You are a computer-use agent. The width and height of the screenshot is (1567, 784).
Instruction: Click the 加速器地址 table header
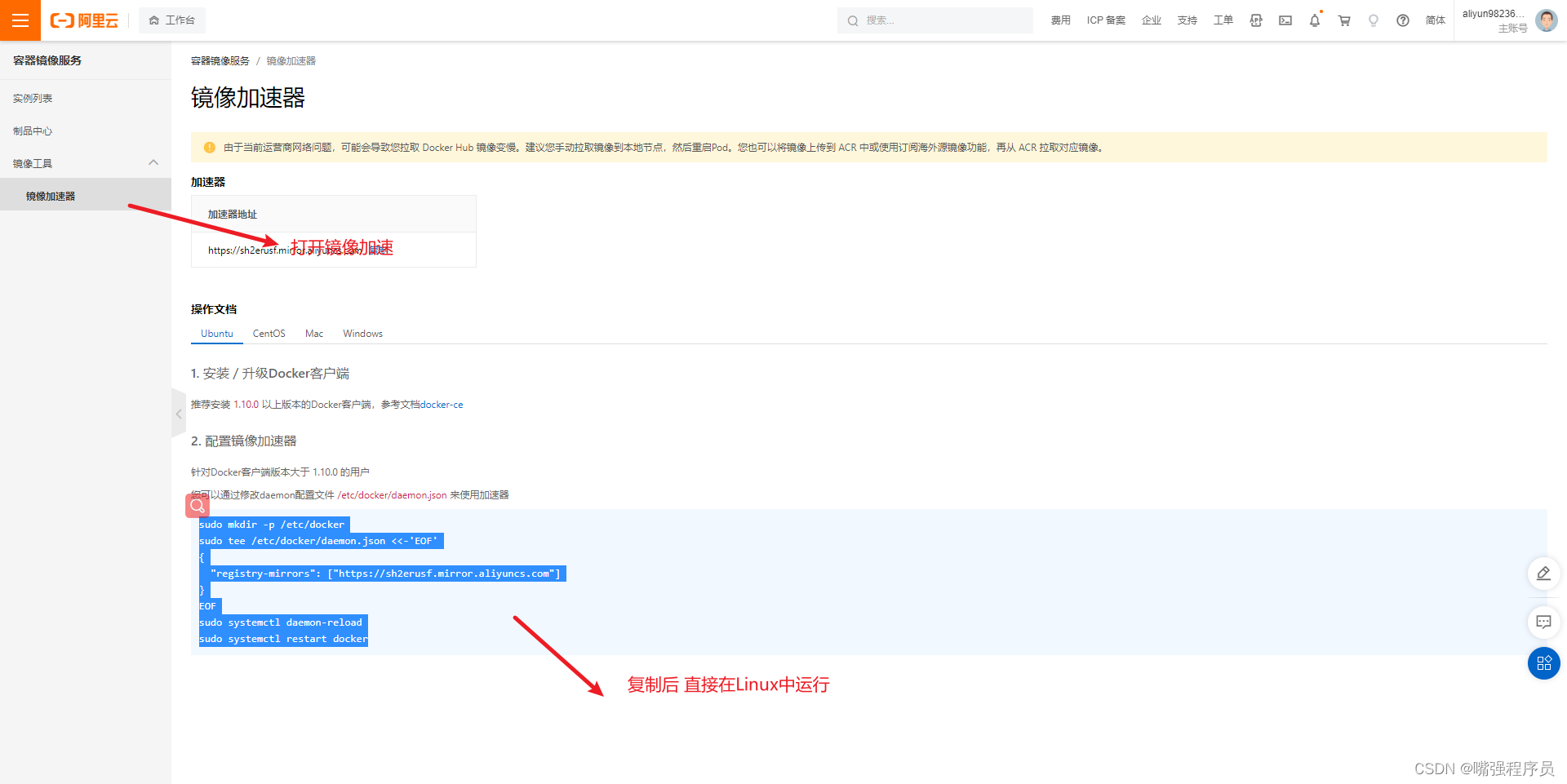click(233, 215)
